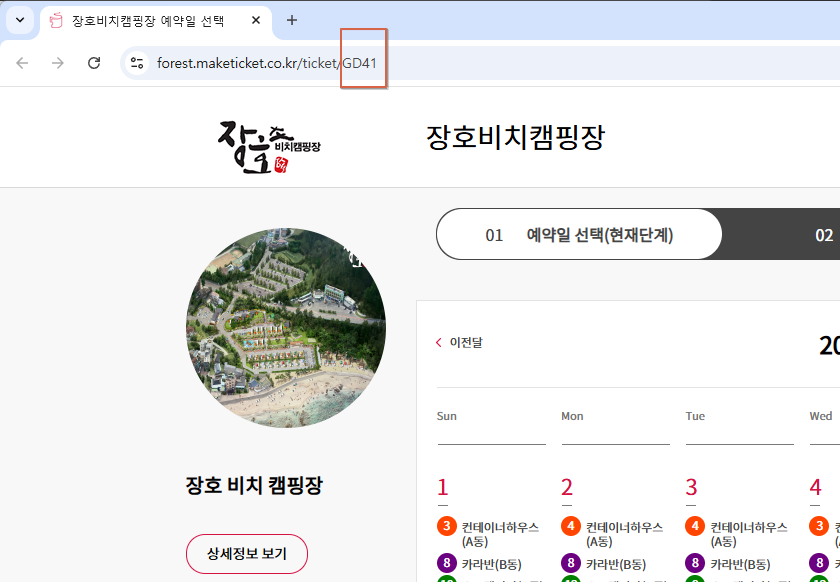Close the 장호비치캠핑장 browser tab
The image size is (840, 582).
tap(256, 20)
